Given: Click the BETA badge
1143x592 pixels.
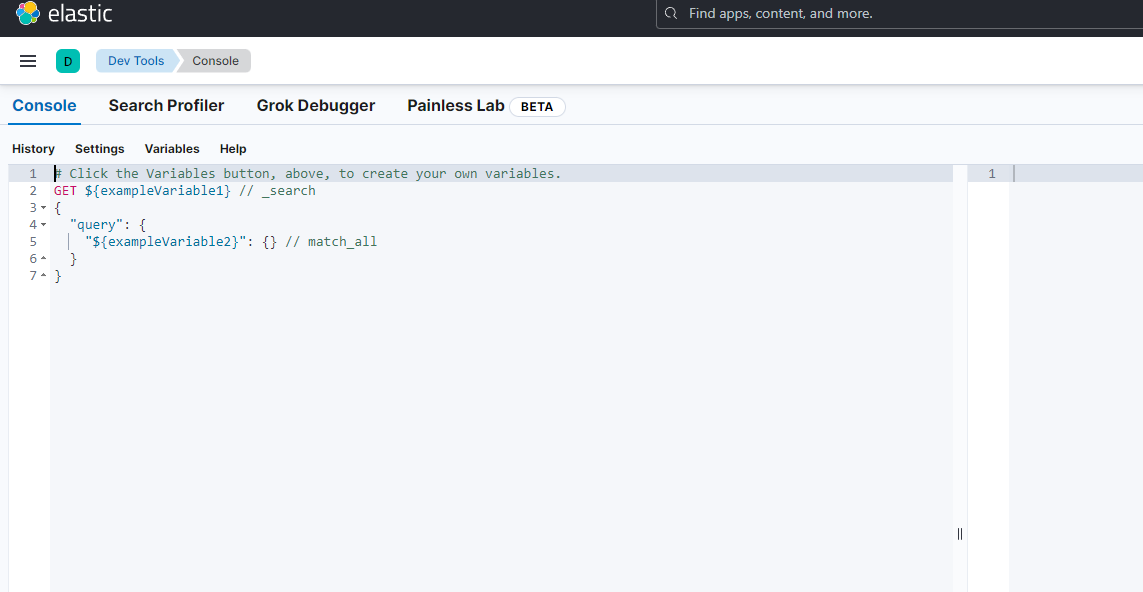Looking at the screenshot, I should tap(537, 107).
